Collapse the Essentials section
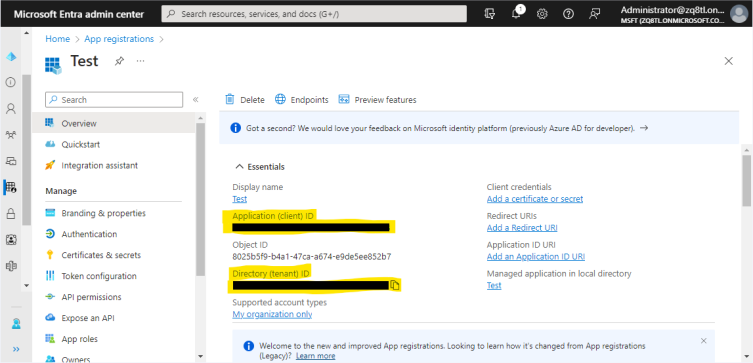Screen dimensions: 753x363 click(260, 167)
